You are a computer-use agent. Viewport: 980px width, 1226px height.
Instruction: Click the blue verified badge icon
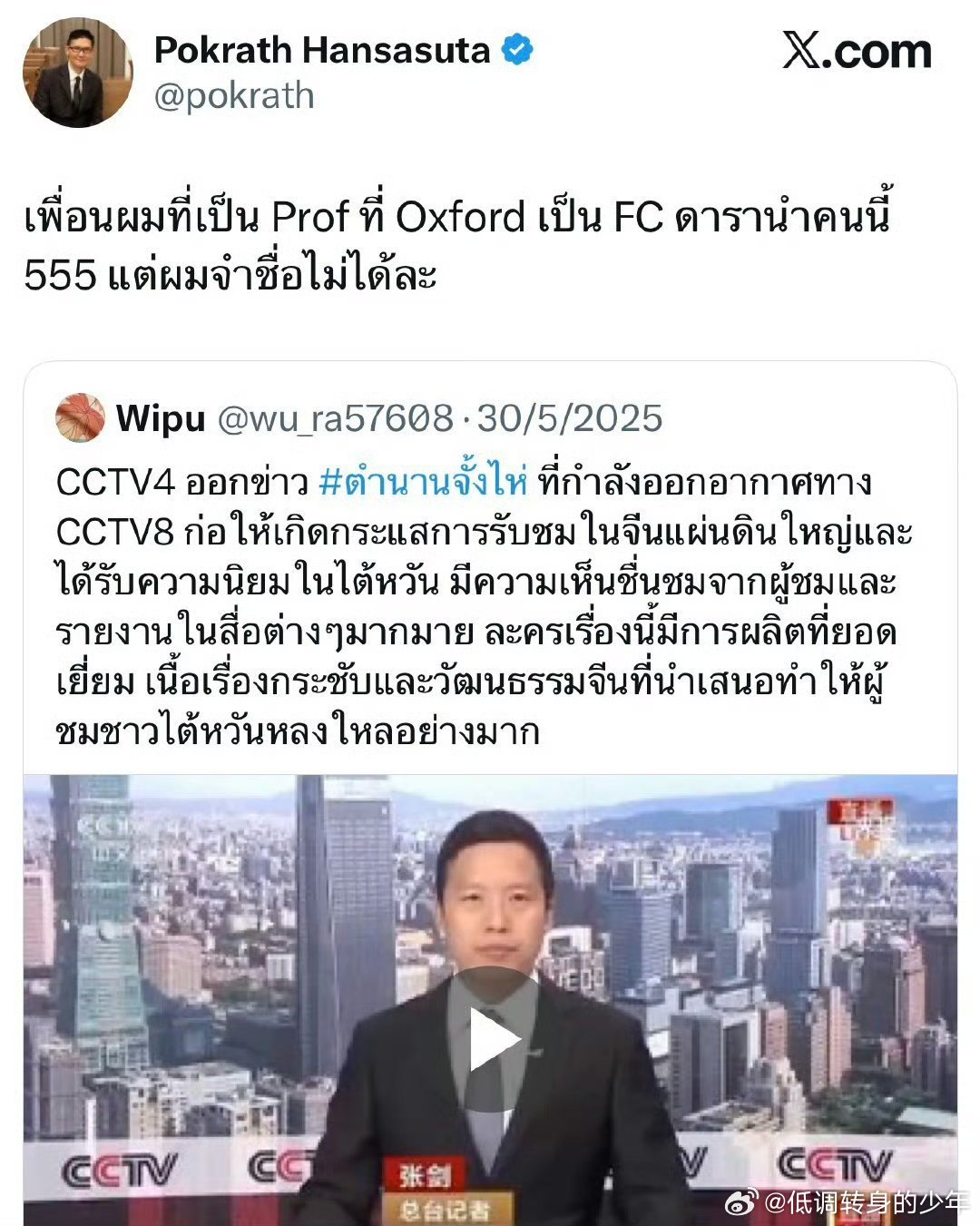pyautogui.click(x=517, y=49)
